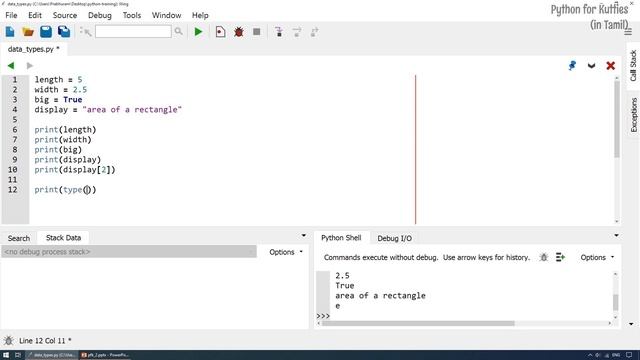Click the Step Over debug icon
This screenshot has height=360, width=640.
[297, 32]
